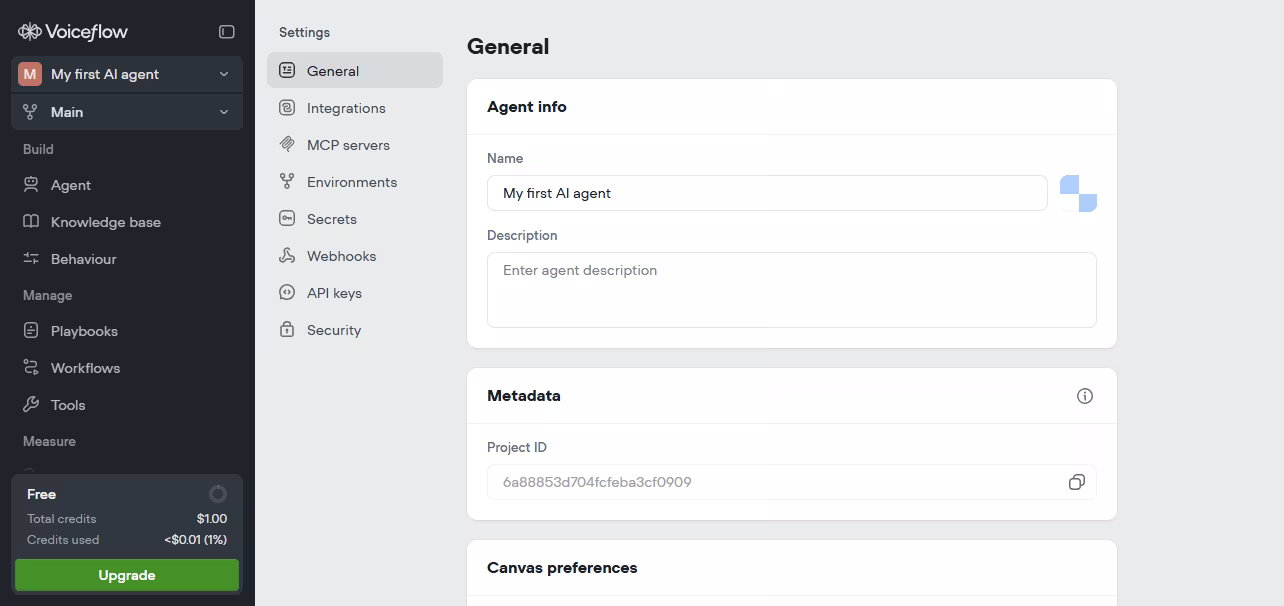Click the Agent robot icon
This screenshot has height=606, width=1284.
click(31, 185)
